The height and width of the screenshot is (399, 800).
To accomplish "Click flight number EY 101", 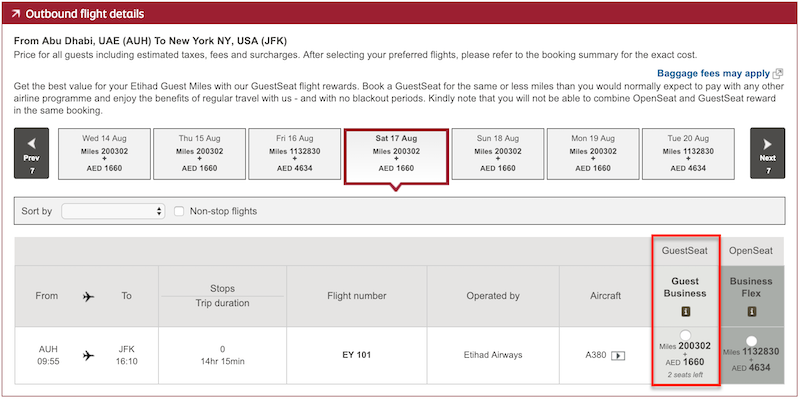I will 357,355.
